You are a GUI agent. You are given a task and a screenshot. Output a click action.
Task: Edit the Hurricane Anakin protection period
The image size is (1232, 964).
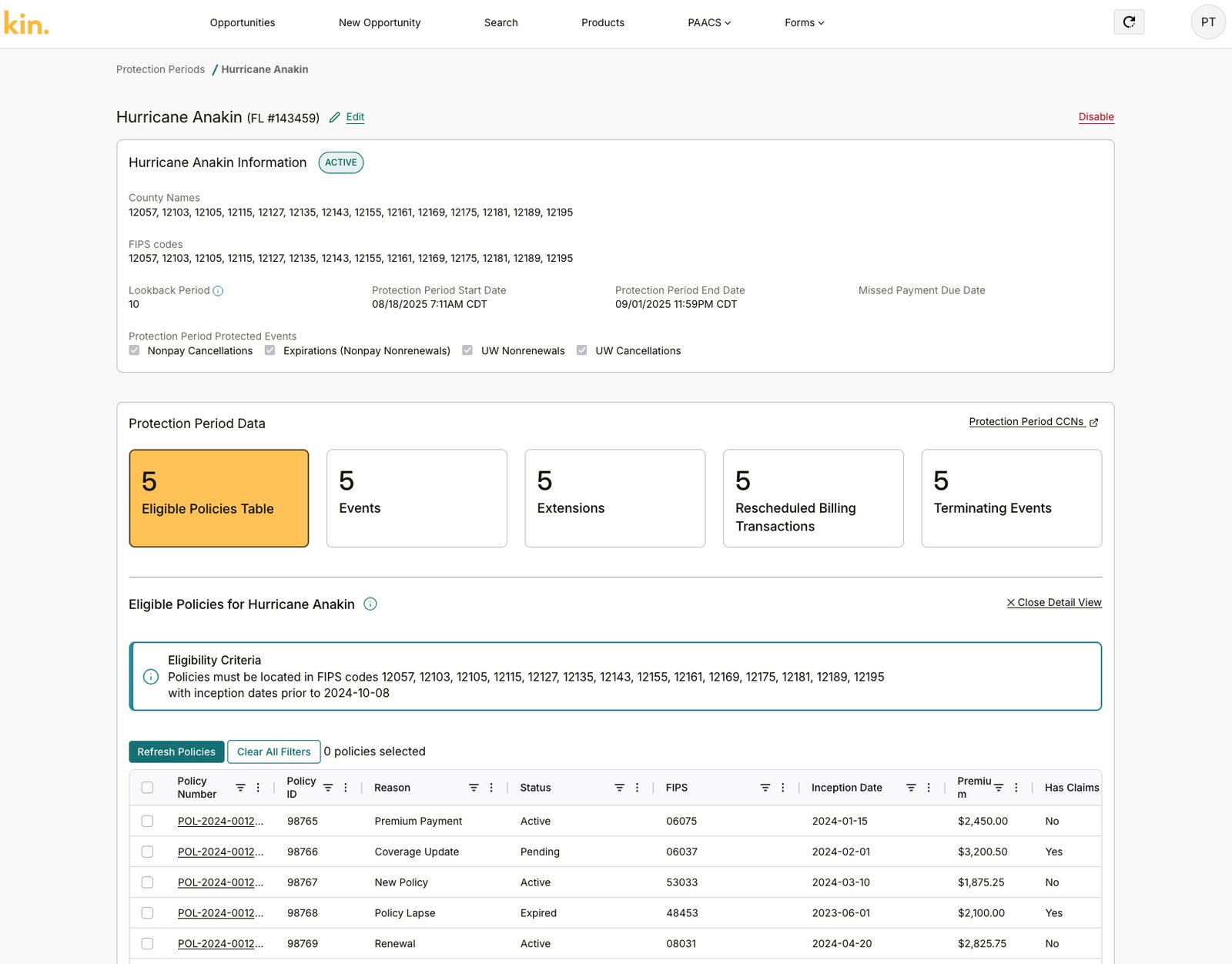tap(347, 117)
